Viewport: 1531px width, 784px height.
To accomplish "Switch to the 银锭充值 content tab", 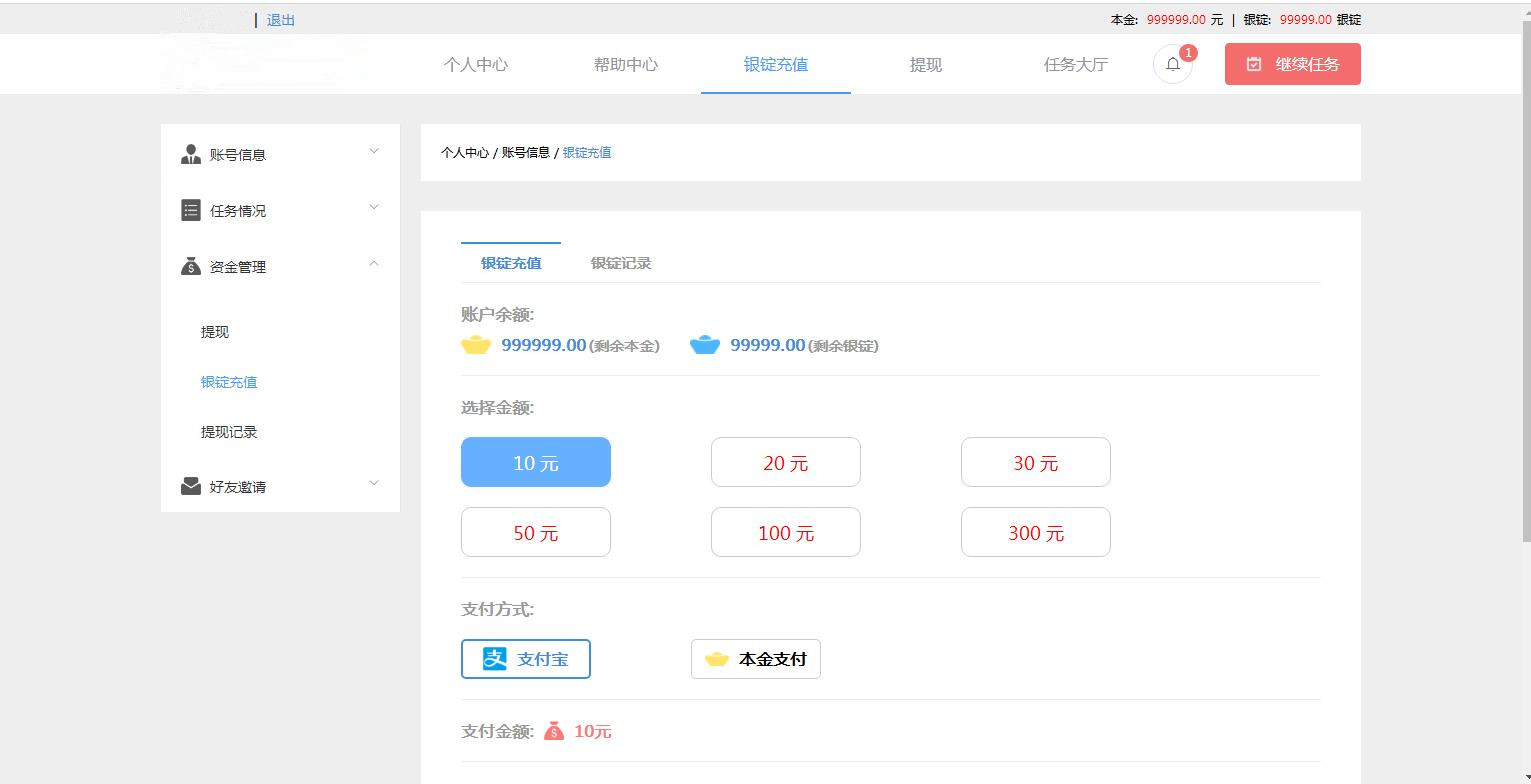I will click(x=511, y=263).
